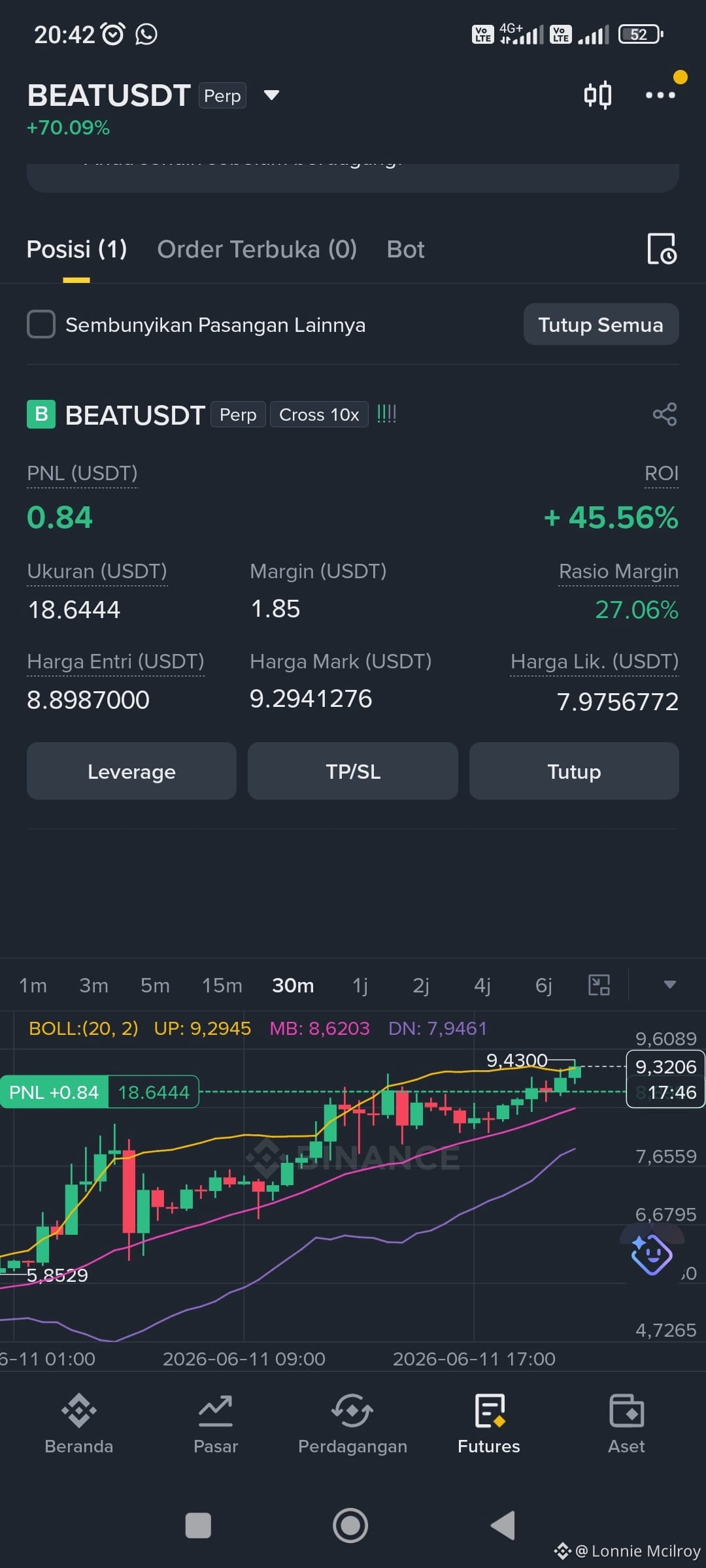Select the 4j timeframe
Screen dimensions: 706x1568
[x=482, y=985]
